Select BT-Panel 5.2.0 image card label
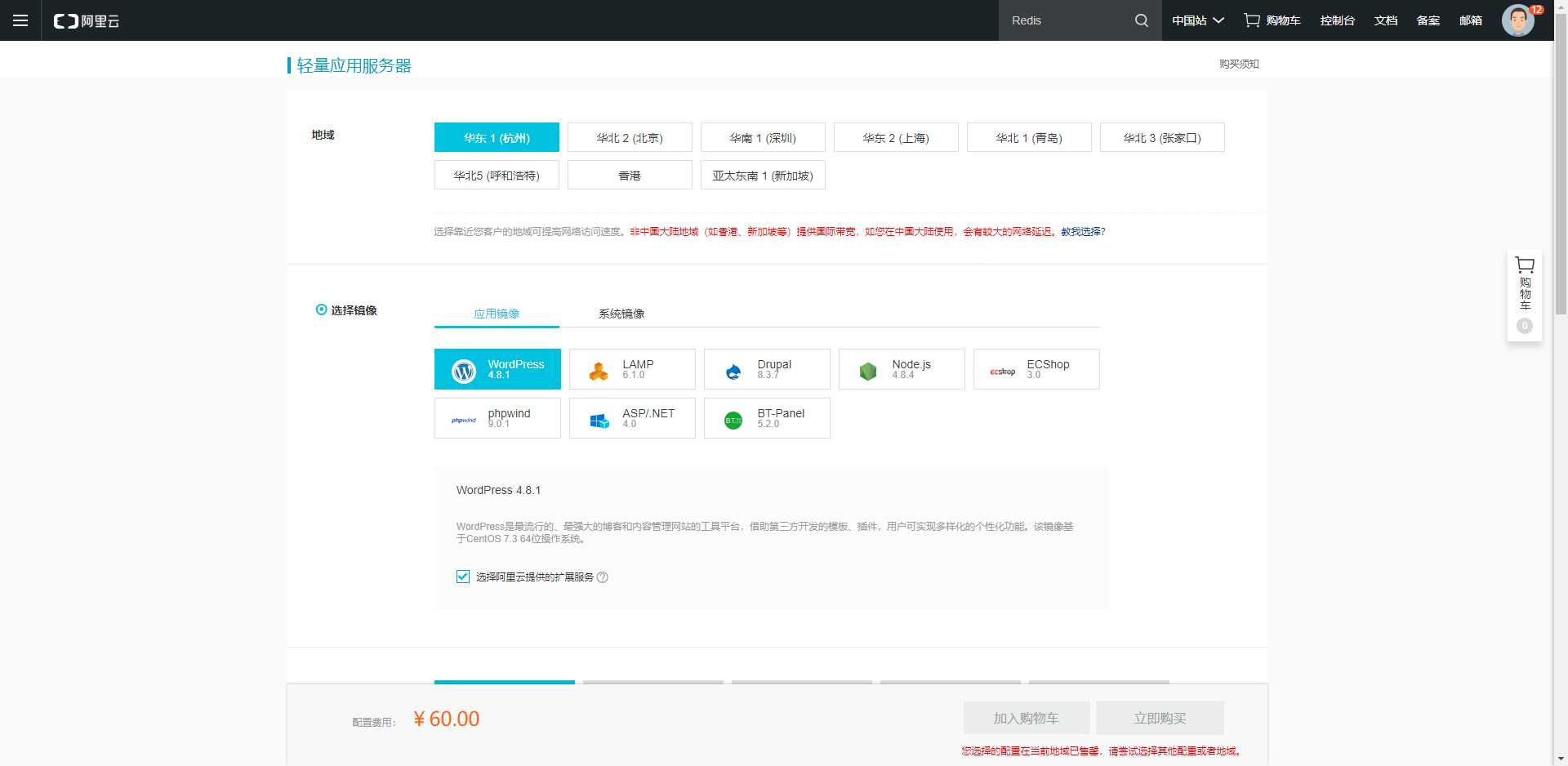1568x766 pixels. [781, 418]
